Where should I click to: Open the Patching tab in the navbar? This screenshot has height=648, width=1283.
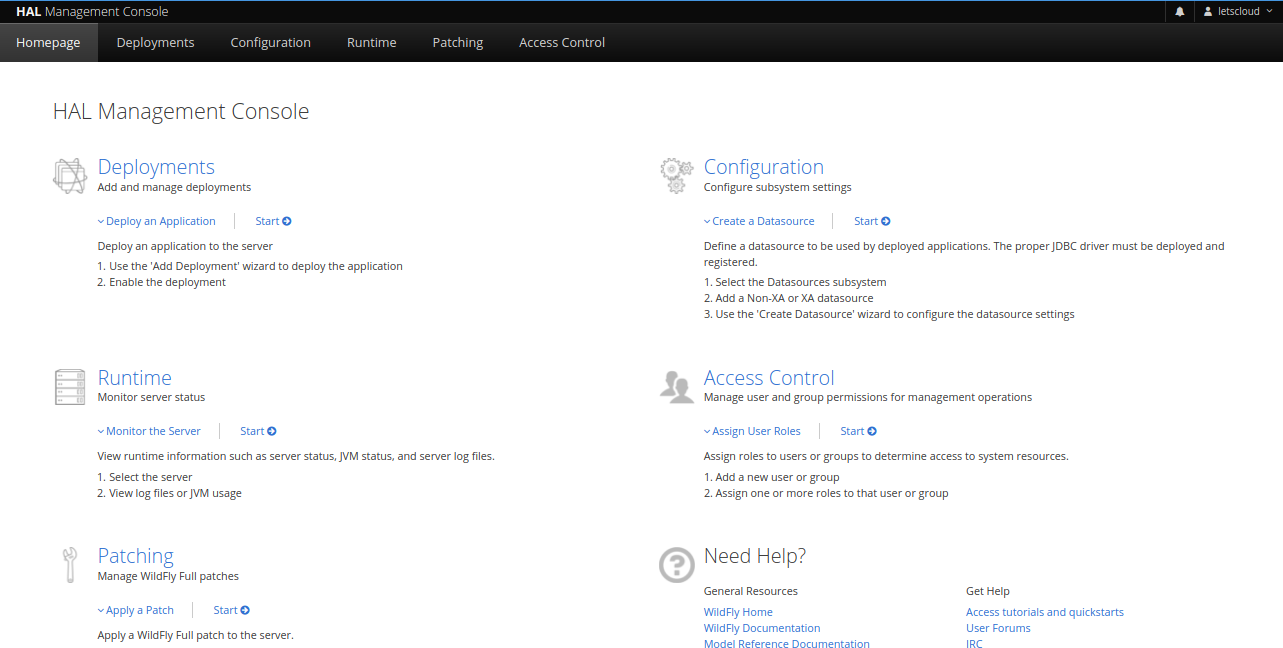[x=457, y=43]
